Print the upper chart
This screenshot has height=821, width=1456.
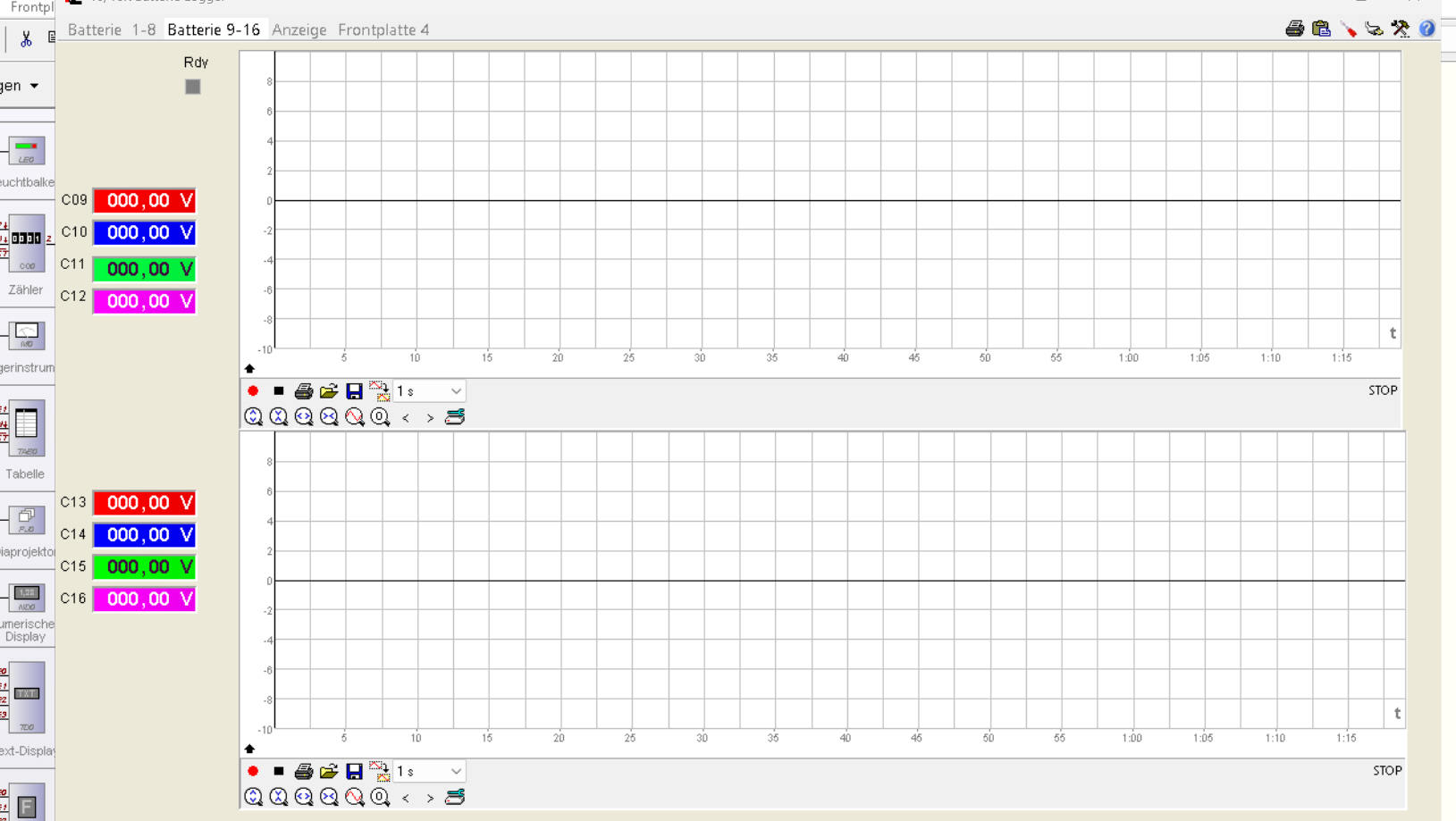(304, 391)
